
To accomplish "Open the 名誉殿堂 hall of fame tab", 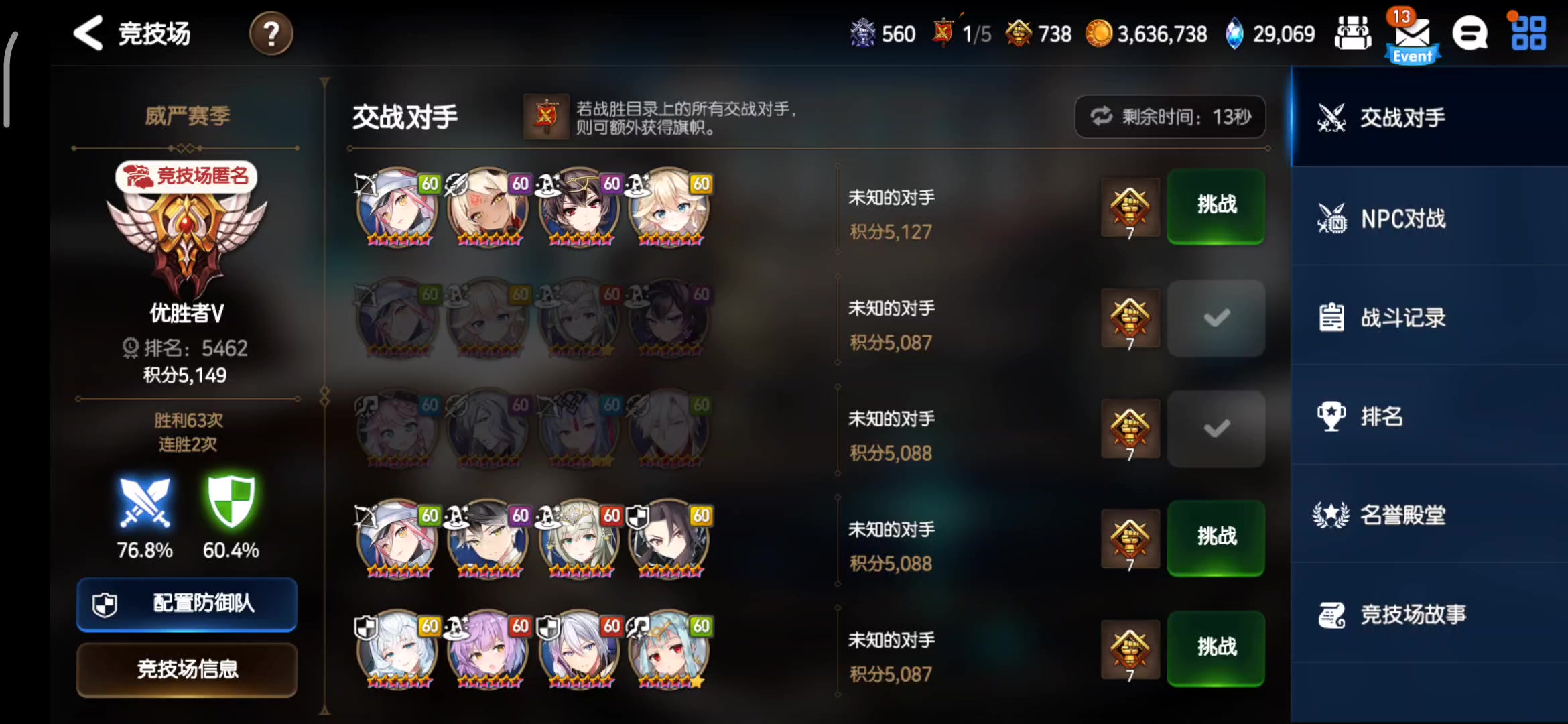I will click(x=1430, y=515).
